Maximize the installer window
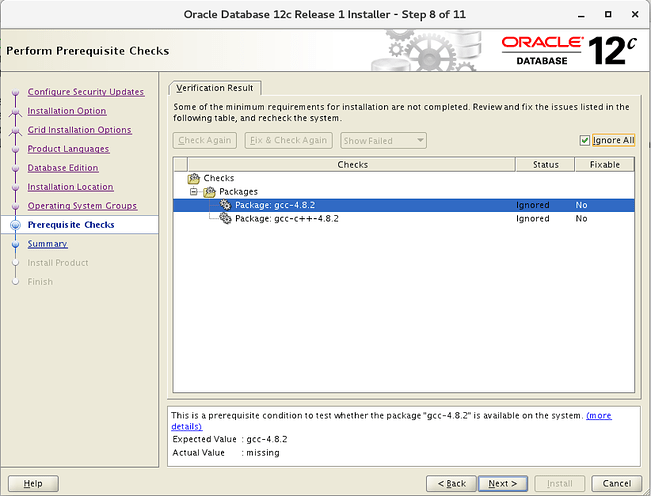The width and height of the screenshot is (651, 496). click(x=608, y=14)
